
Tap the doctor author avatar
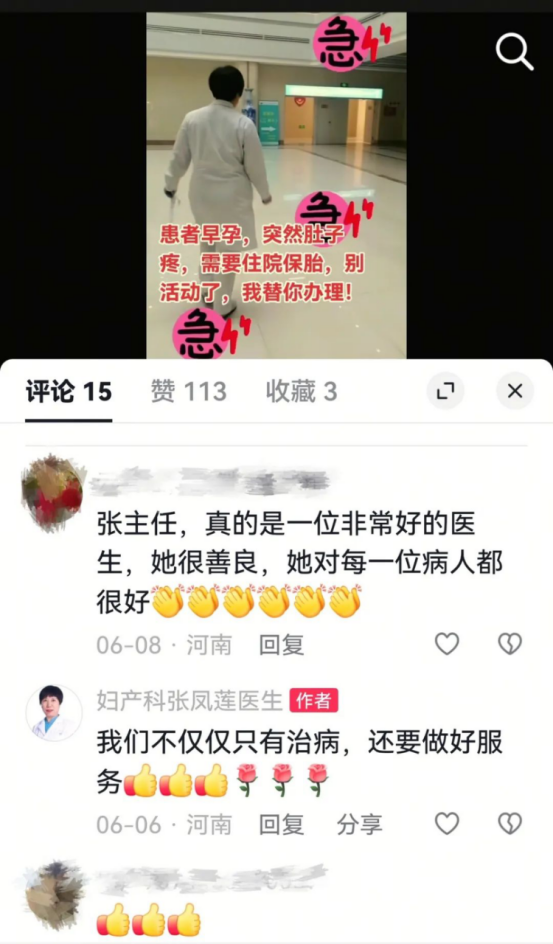coord(54,713)
